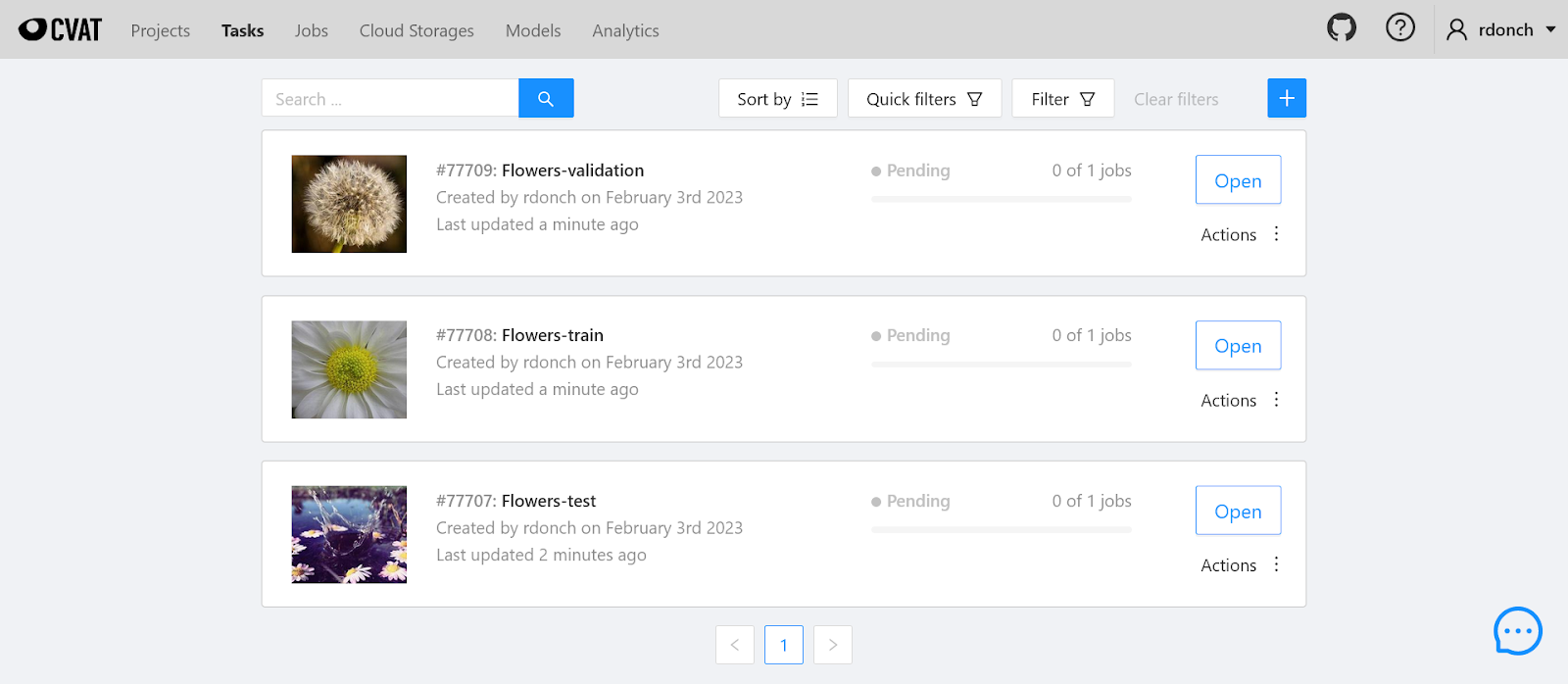Click task title #77709: Flowers-validation

coord(540,171)
